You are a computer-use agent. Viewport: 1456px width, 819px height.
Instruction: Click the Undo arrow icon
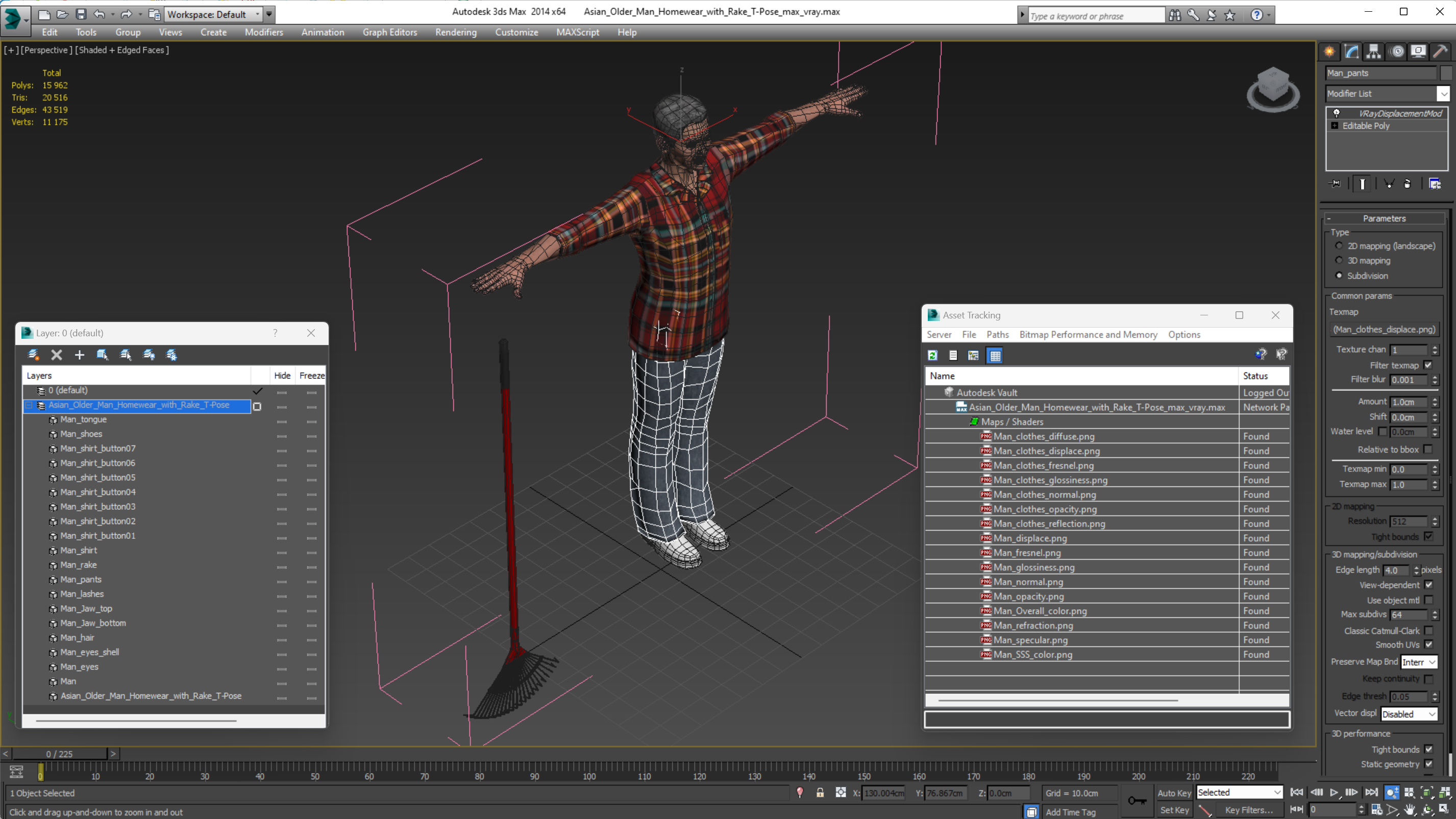pyautogui.click(x=100, y=14)
